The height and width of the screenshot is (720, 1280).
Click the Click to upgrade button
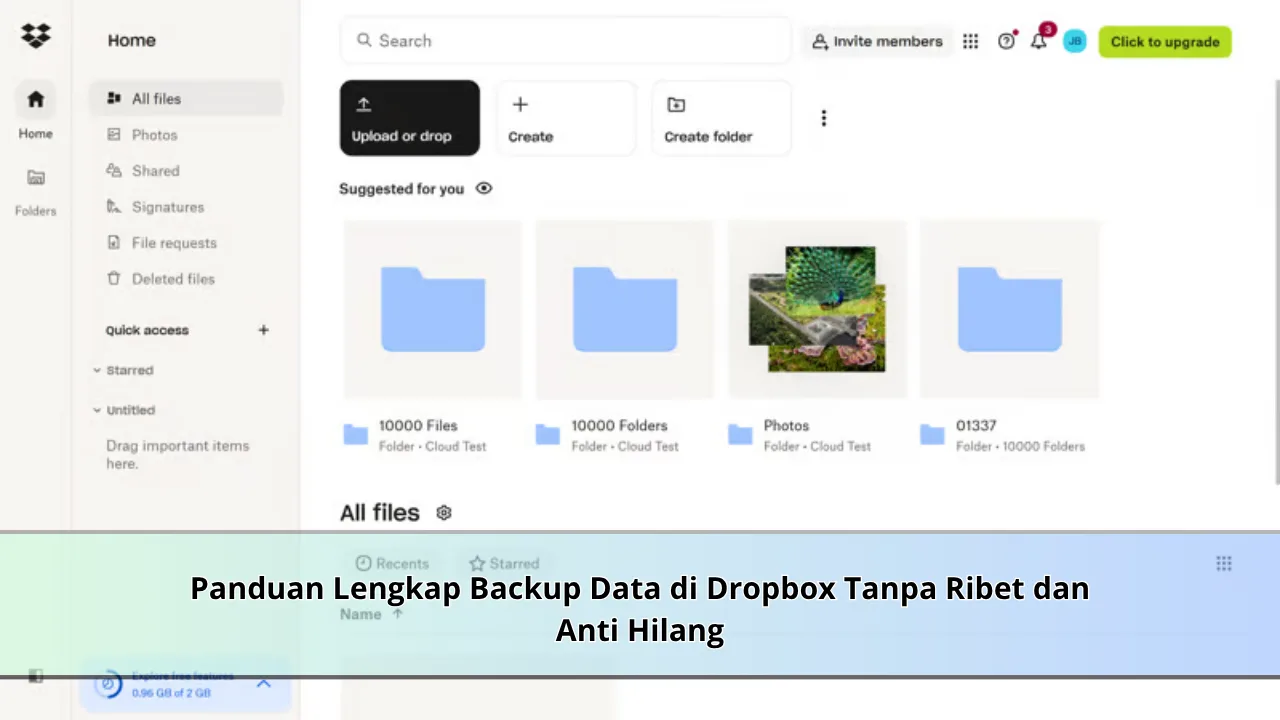tap(1165, 41)
